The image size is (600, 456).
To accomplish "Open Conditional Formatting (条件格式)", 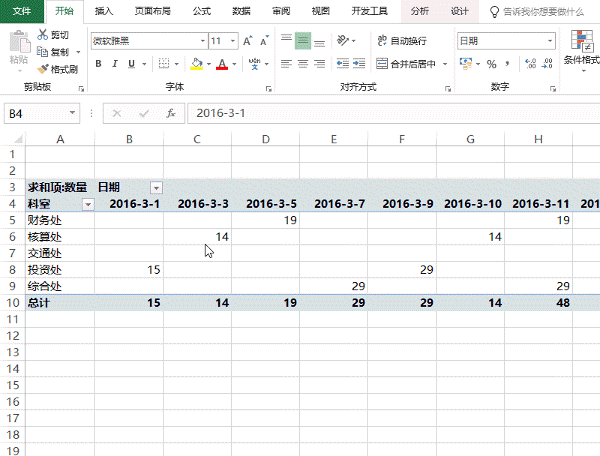I will tap(582, 50).
